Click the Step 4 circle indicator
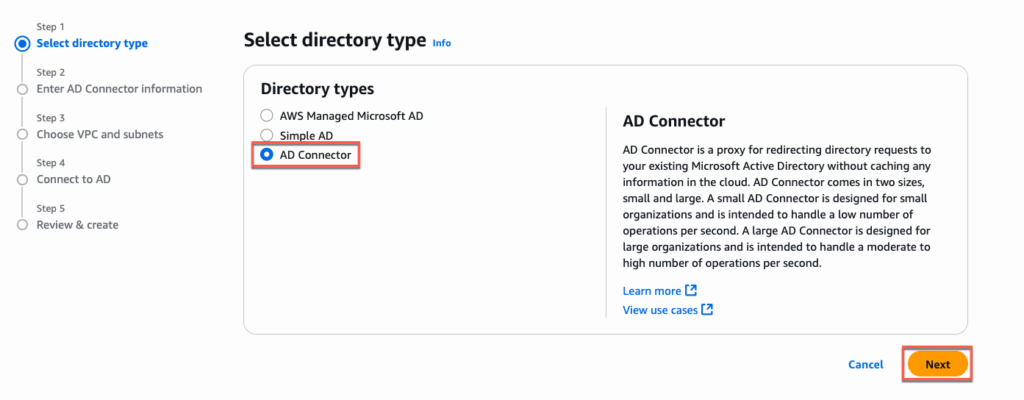 [x=22, y=180]
